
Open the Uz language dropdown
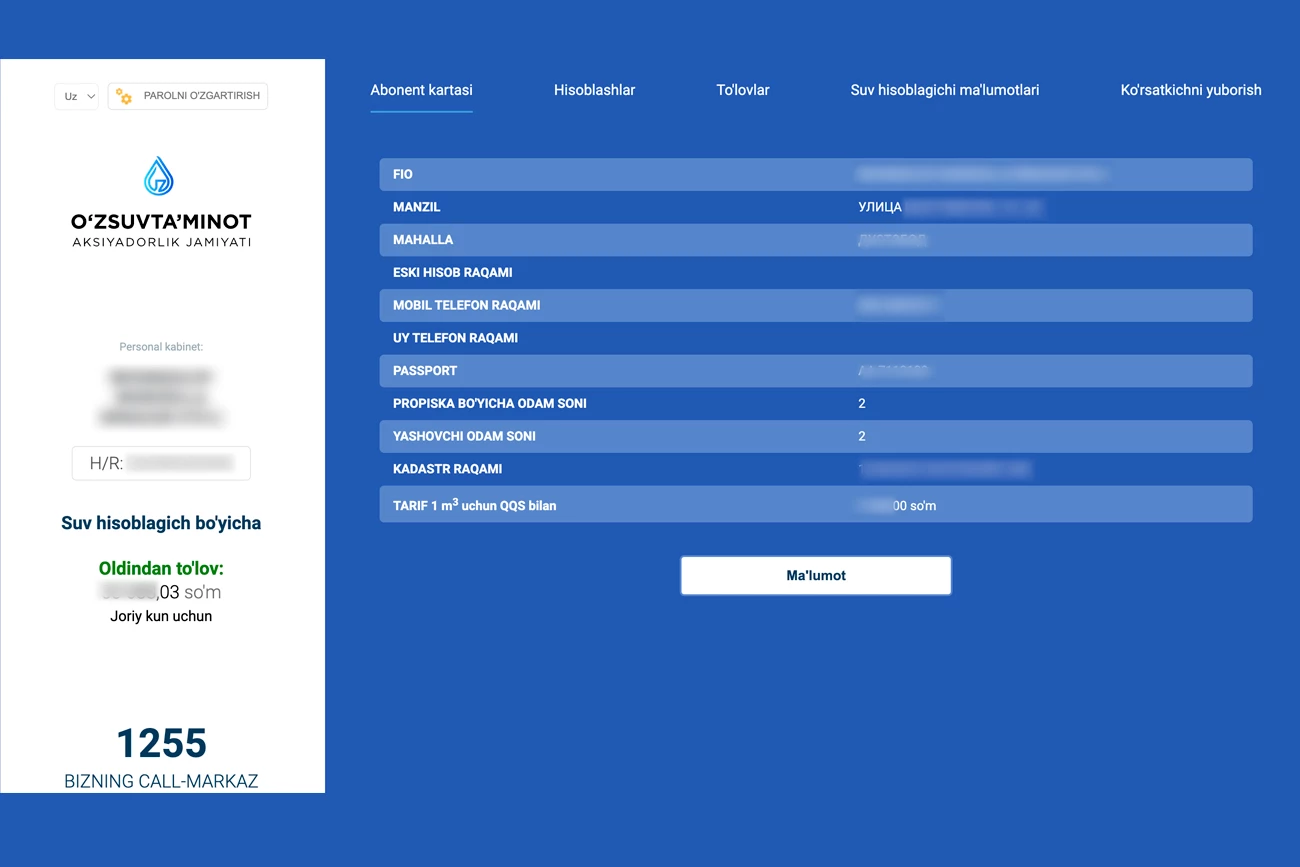pyautogui.click(x=76, y=96)
